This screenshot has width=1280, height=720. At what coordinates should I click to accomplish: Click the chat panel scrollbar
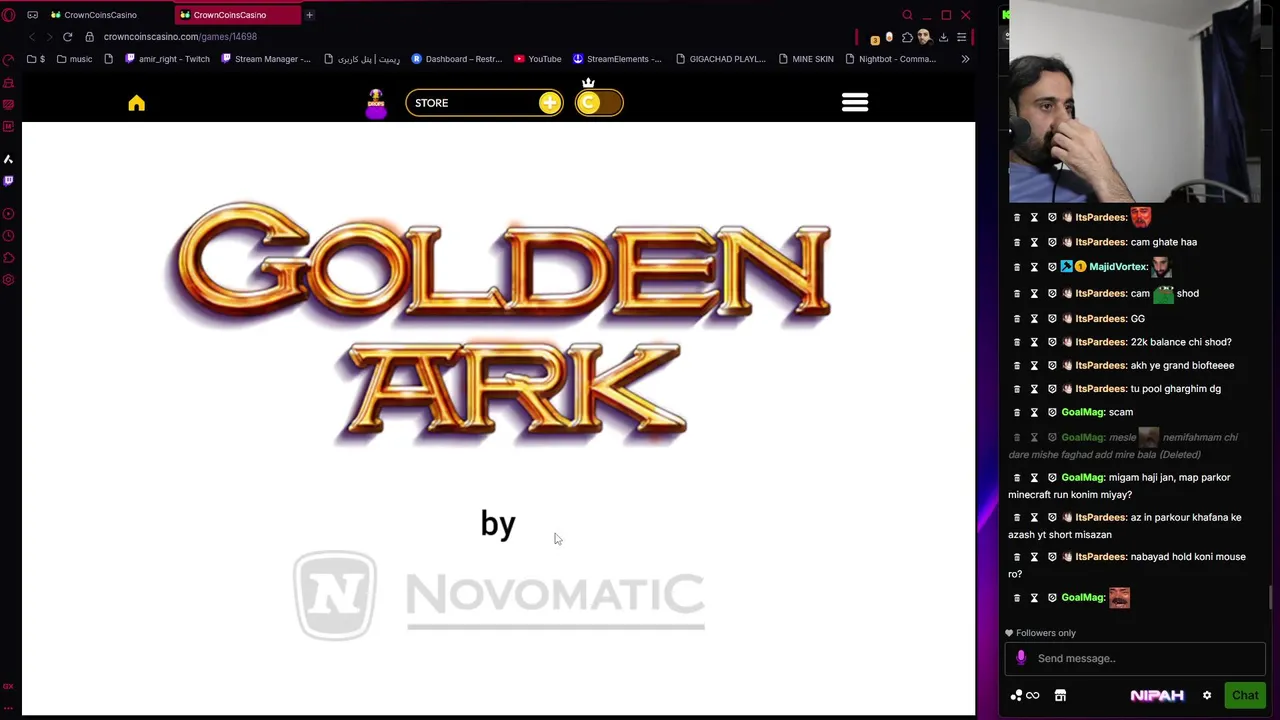1271,597
